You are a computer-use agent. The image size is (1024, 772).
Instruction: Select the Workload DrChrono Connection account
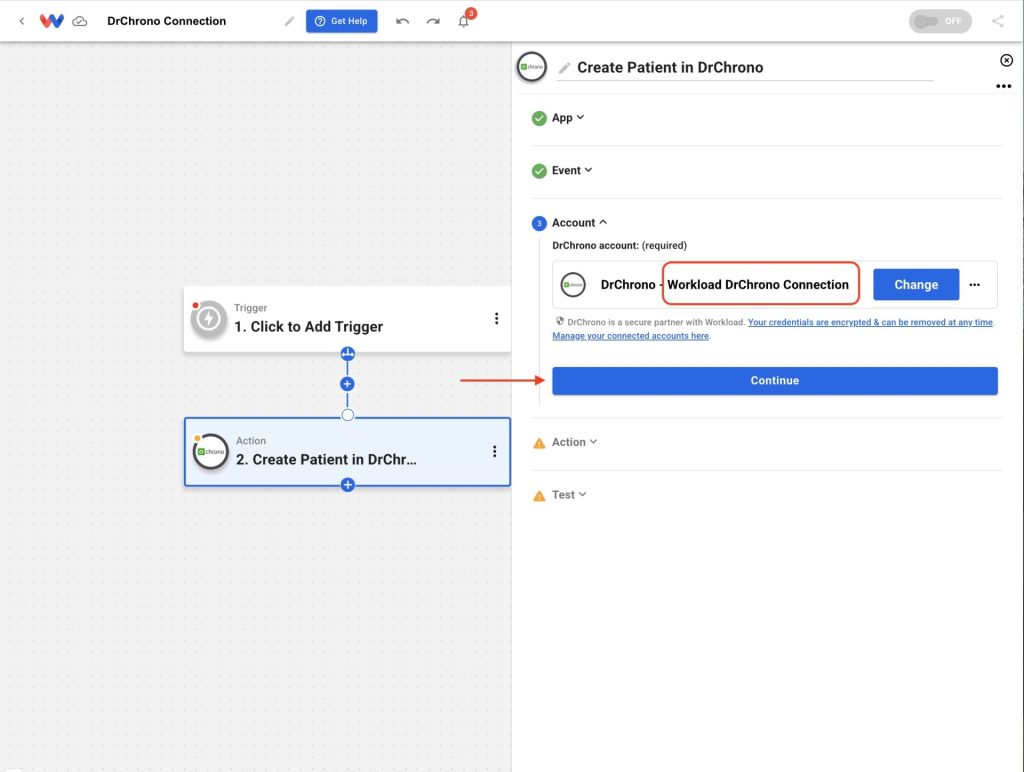click(x=760, y=283)
